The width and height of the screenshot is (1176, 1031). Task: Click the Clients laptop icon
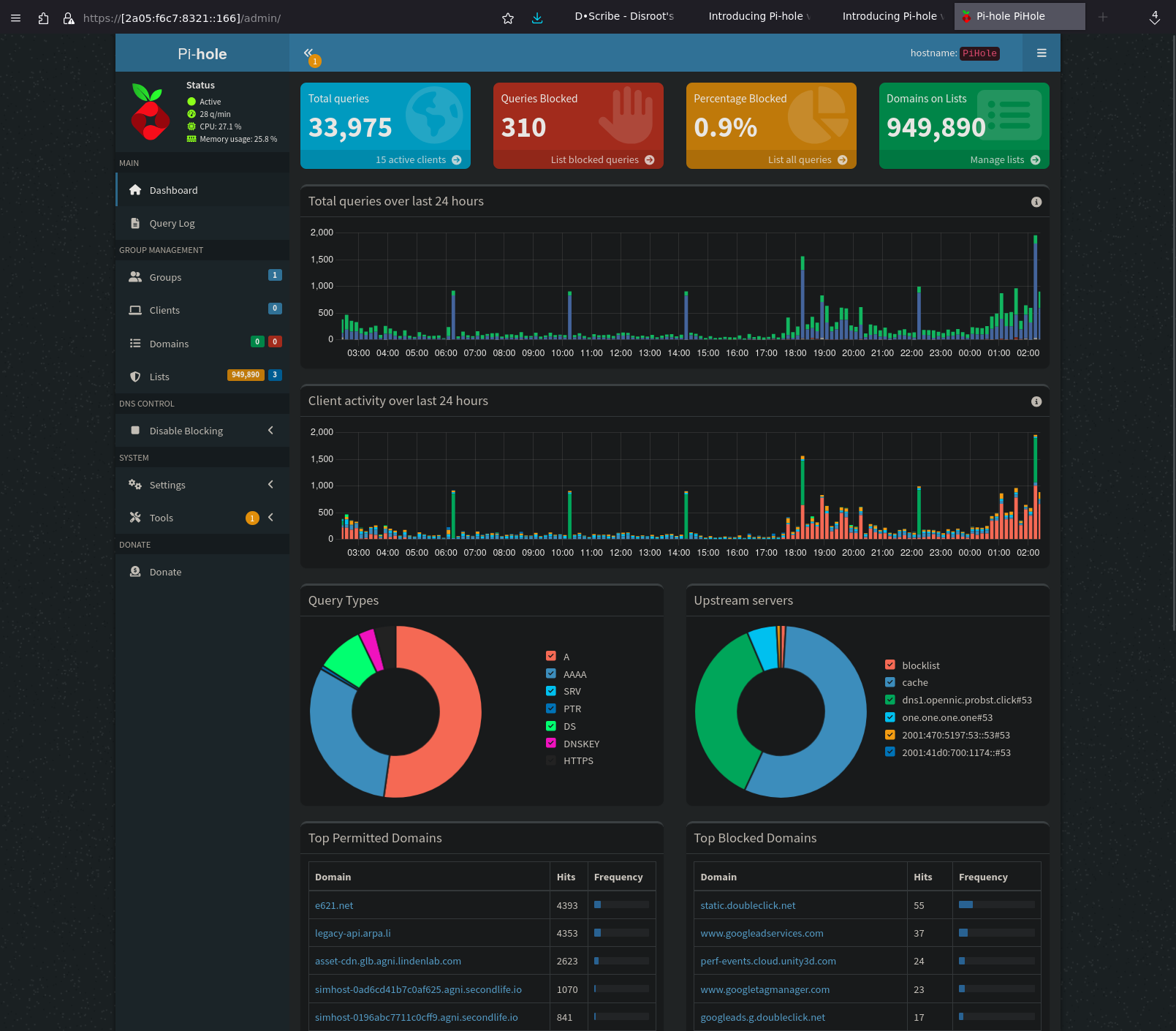(x=135, y=310)
